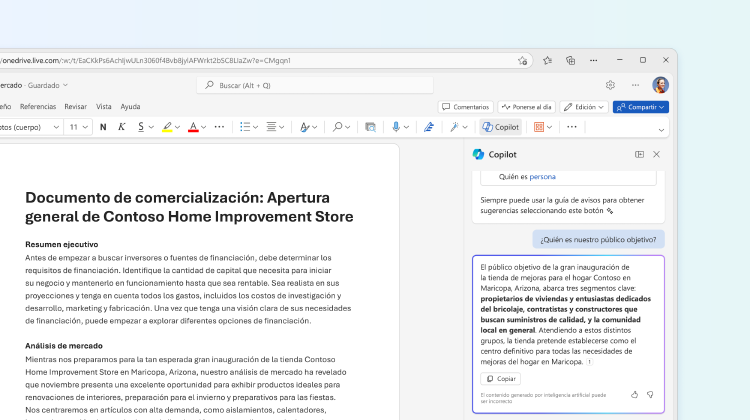Open the Revisar ribbon tab
750x420 pixels.
[x=76, y=106]
